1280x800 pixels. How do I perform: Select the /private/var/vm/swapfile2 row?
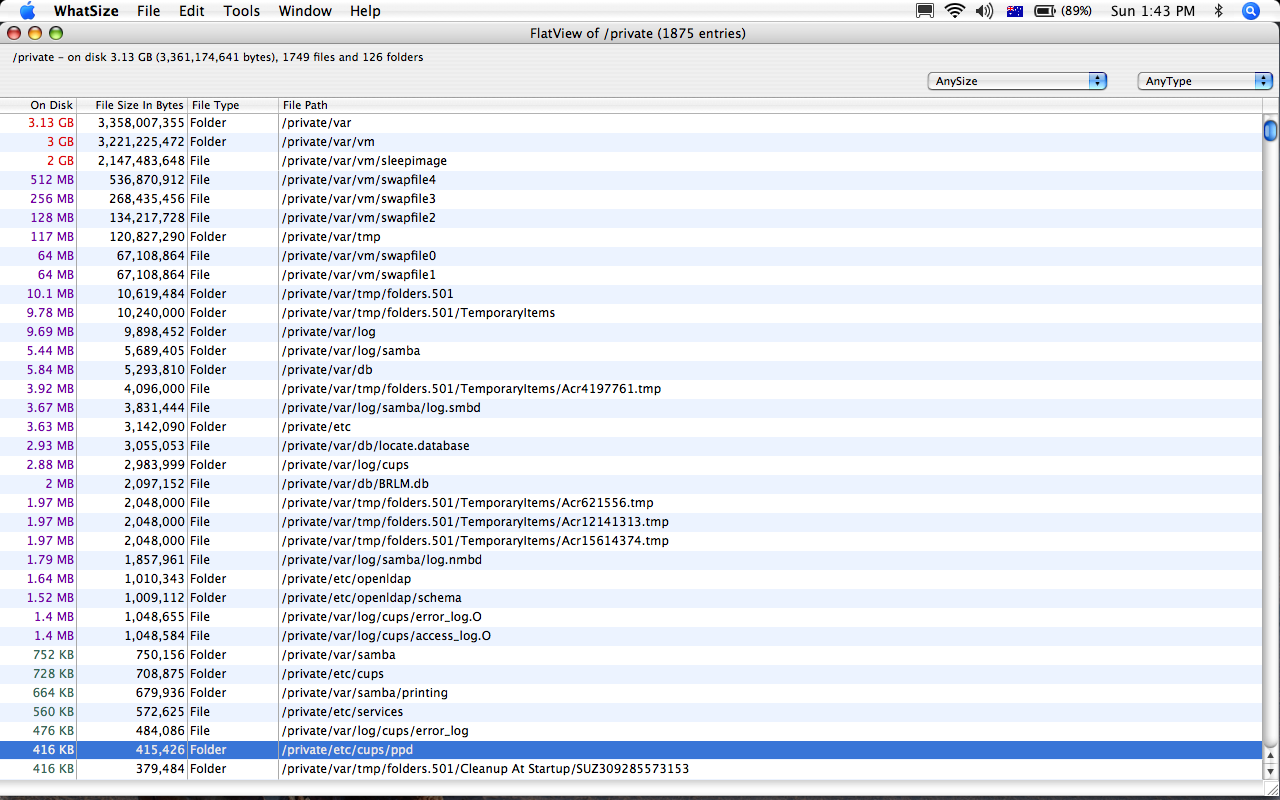(x=631, y=218)
